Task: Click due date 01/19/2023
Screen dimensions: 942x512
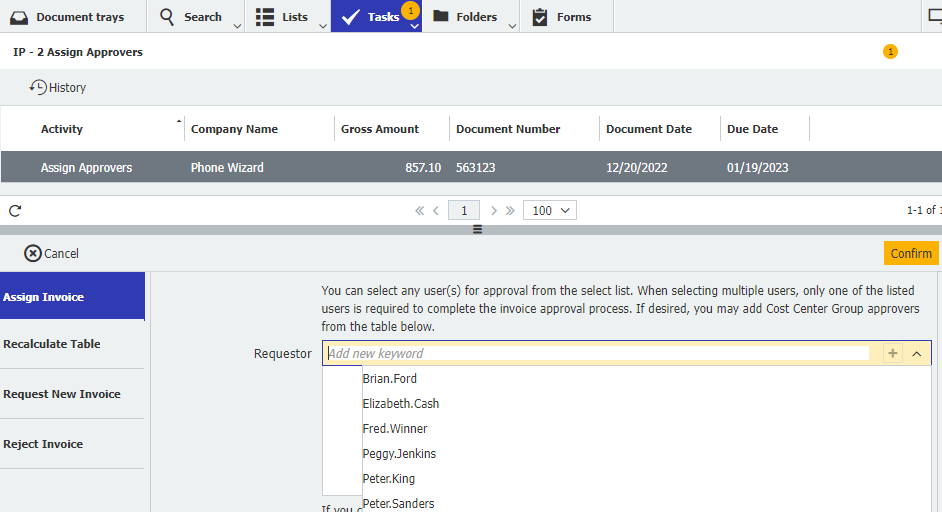Action: pos(758,168)
